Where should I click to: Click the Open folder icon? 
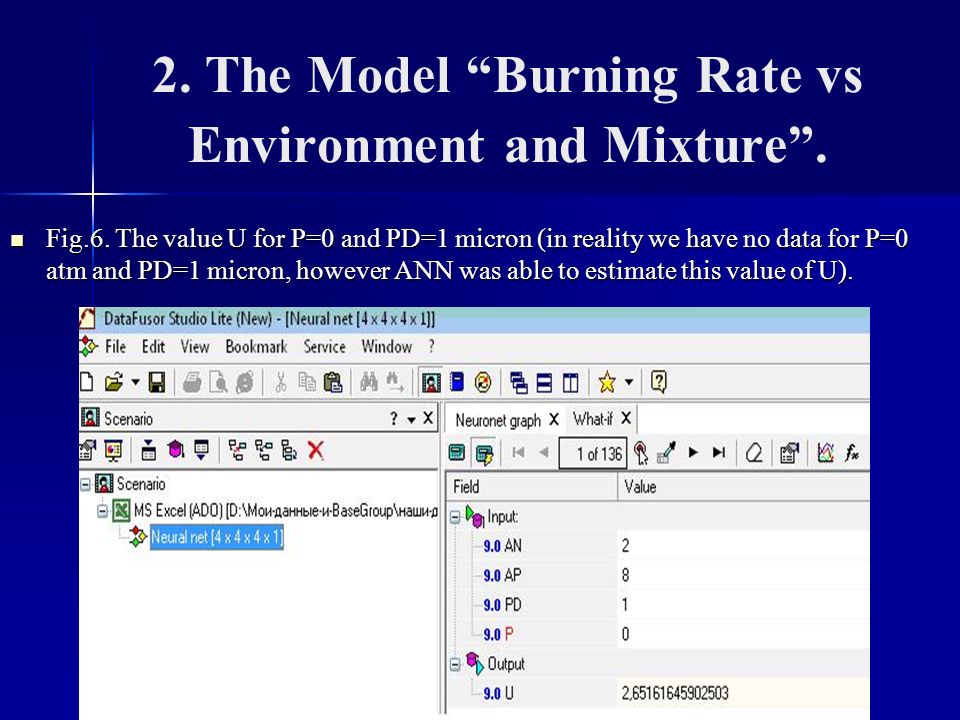pos(114,383)
